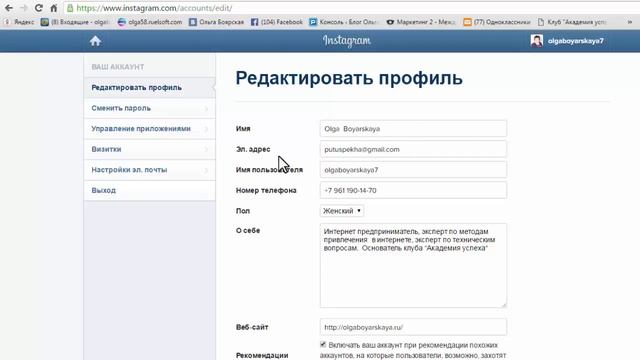Screen dimensions: 640x360
Task: Click the profile avatar picture
Action: pyautogui.click(x=537, y=41)
